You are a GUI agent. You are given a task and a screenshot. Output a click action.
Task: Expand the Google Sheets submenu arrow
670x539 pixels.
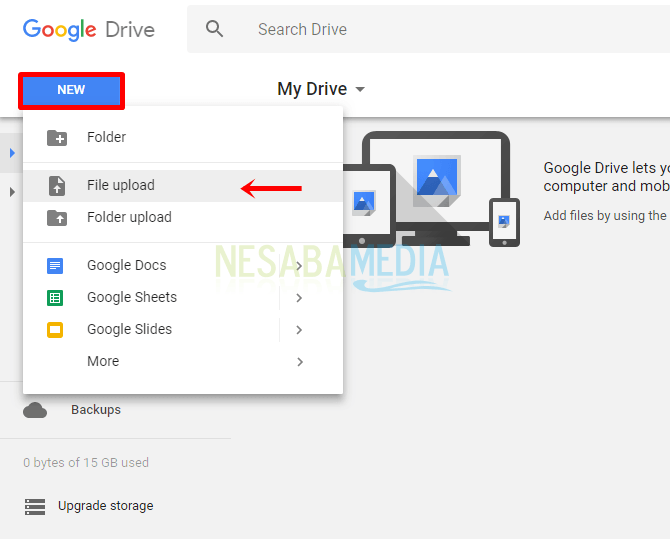pyautogui.click(x=299, y=298)
